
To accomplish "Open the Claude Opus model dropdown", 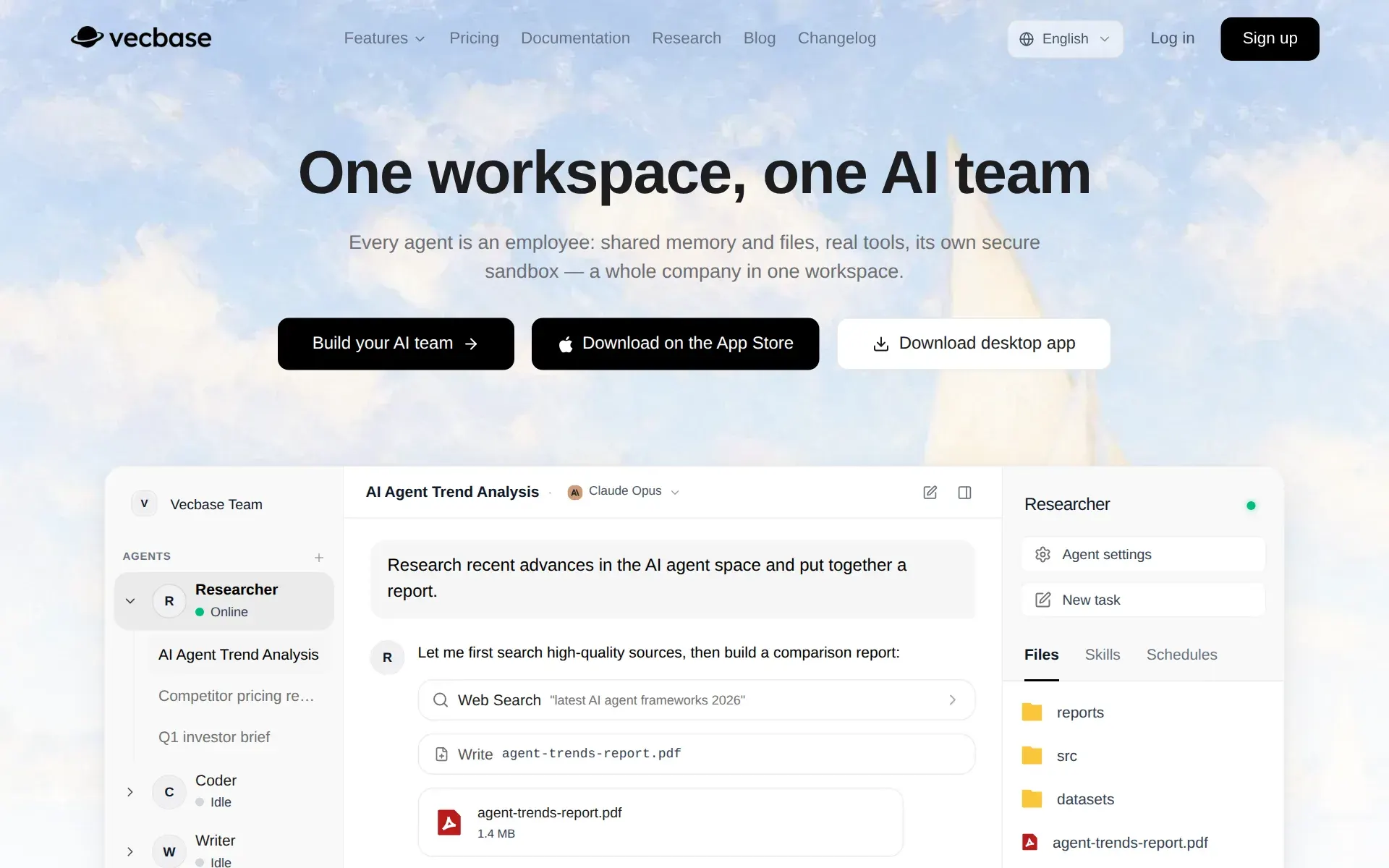I will 624,492.
